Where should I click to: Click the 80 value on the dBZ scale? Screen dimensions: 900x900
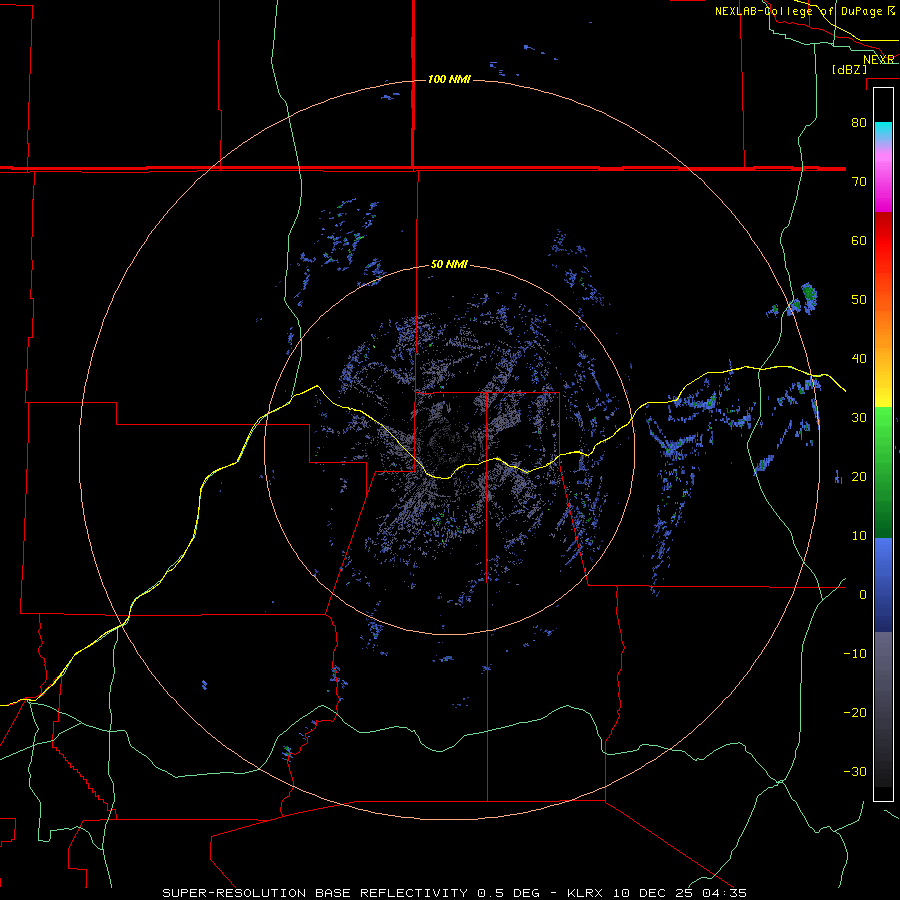coord(859,122)
